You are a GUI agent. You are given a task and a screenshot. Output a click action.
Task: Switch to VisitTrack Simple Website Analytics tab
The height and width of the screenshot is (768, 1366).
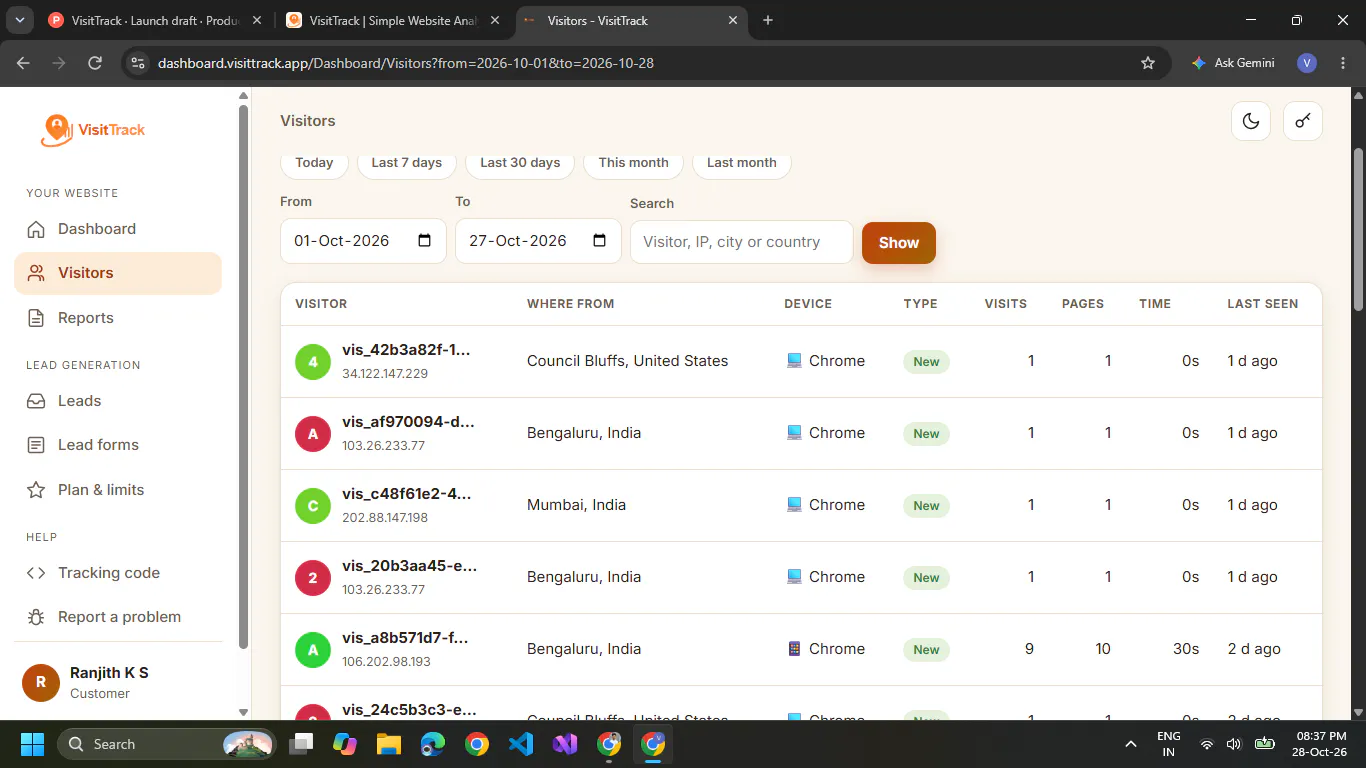click(x=394, y=20)
